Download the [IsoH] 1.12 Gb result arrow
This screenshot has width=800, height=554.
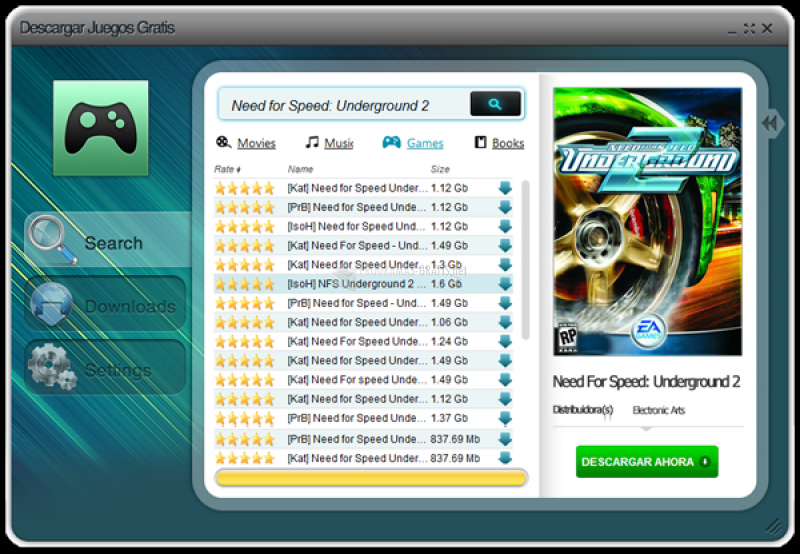(x=505, y=226)
